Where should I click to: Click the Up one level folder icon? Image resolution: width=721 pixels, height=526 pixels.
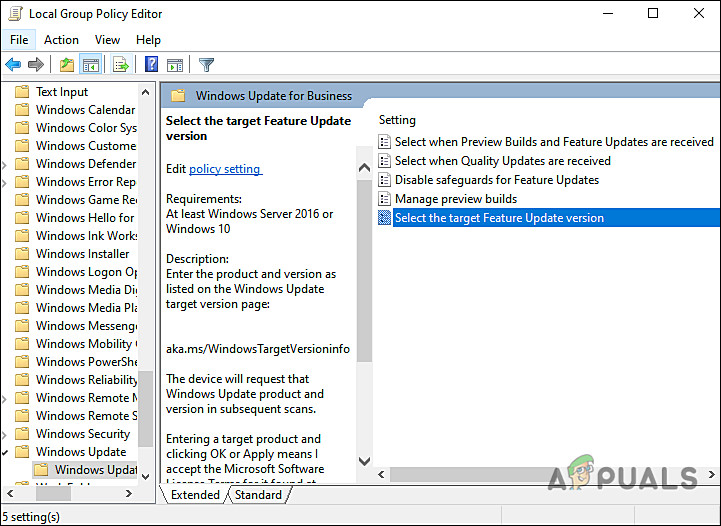pos(66,65)
